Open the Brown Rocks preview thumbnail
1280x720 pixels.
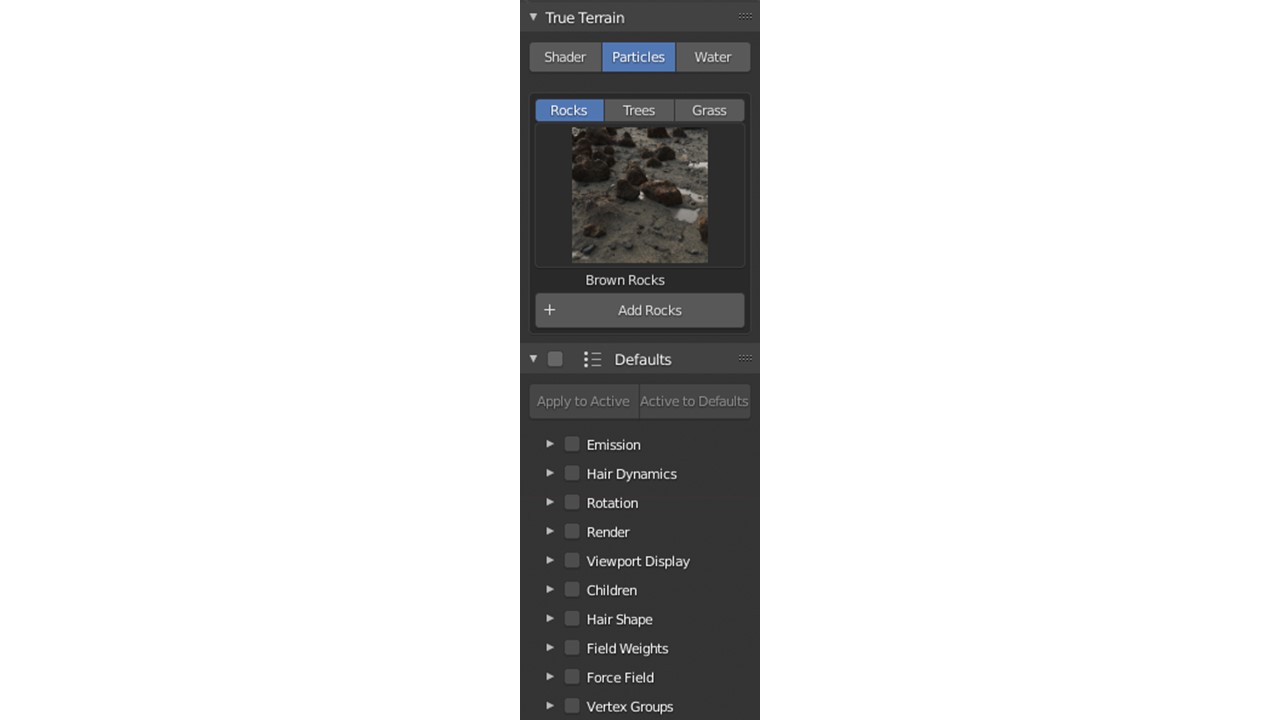[640, 196]
